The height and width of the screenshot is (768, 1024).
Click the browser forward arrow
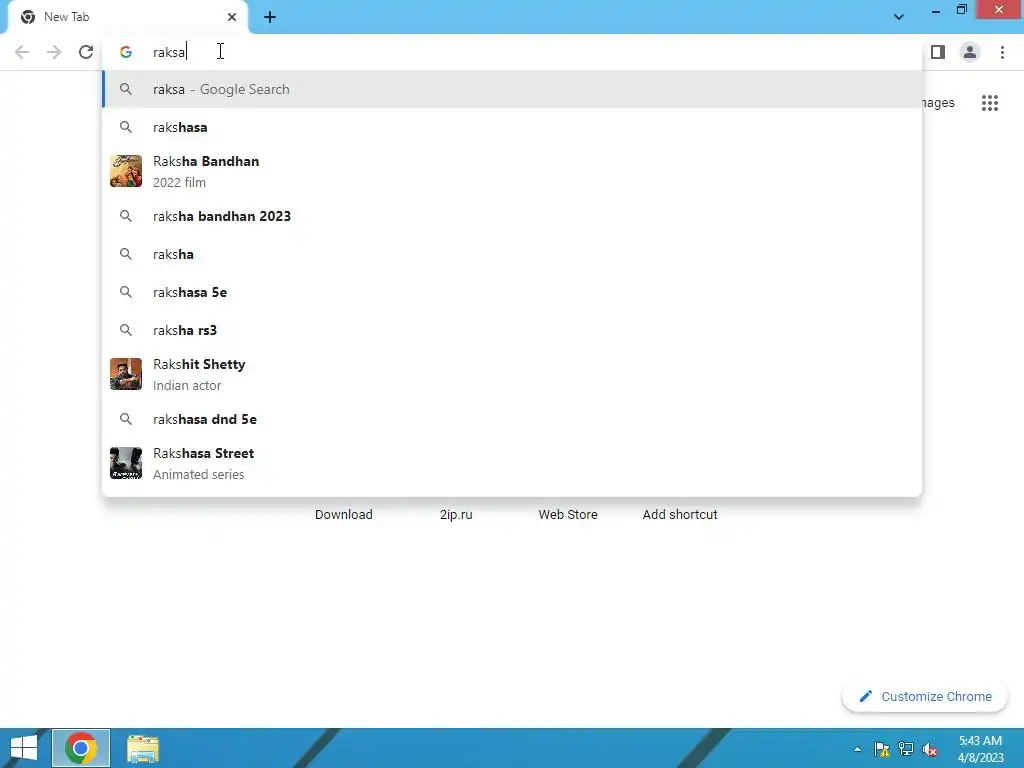tap(54, 52)
